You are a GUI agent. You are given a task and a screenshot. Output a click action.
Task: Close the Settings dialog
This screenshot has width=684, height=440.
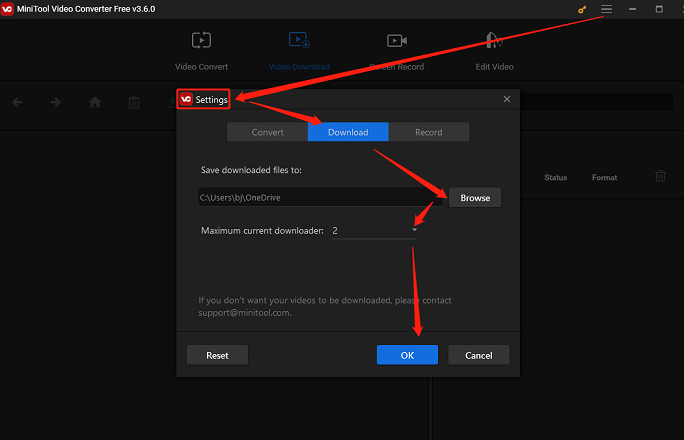506,99
